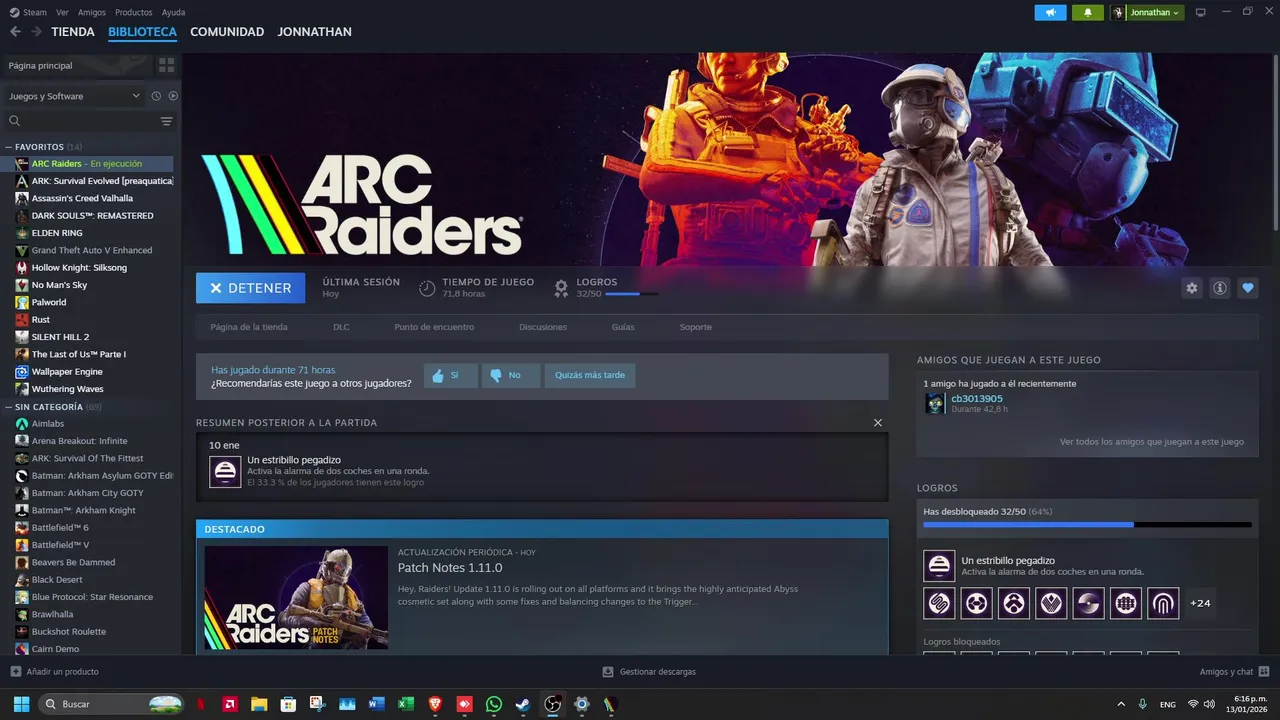
Task: Go back with the left navigation arrow
Action: click(15, 32)
